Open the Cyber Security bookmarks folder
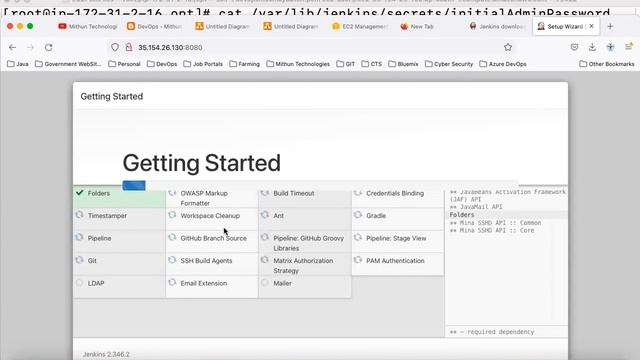This screenshot has height=360, width=640. click(x=449, y=64)
